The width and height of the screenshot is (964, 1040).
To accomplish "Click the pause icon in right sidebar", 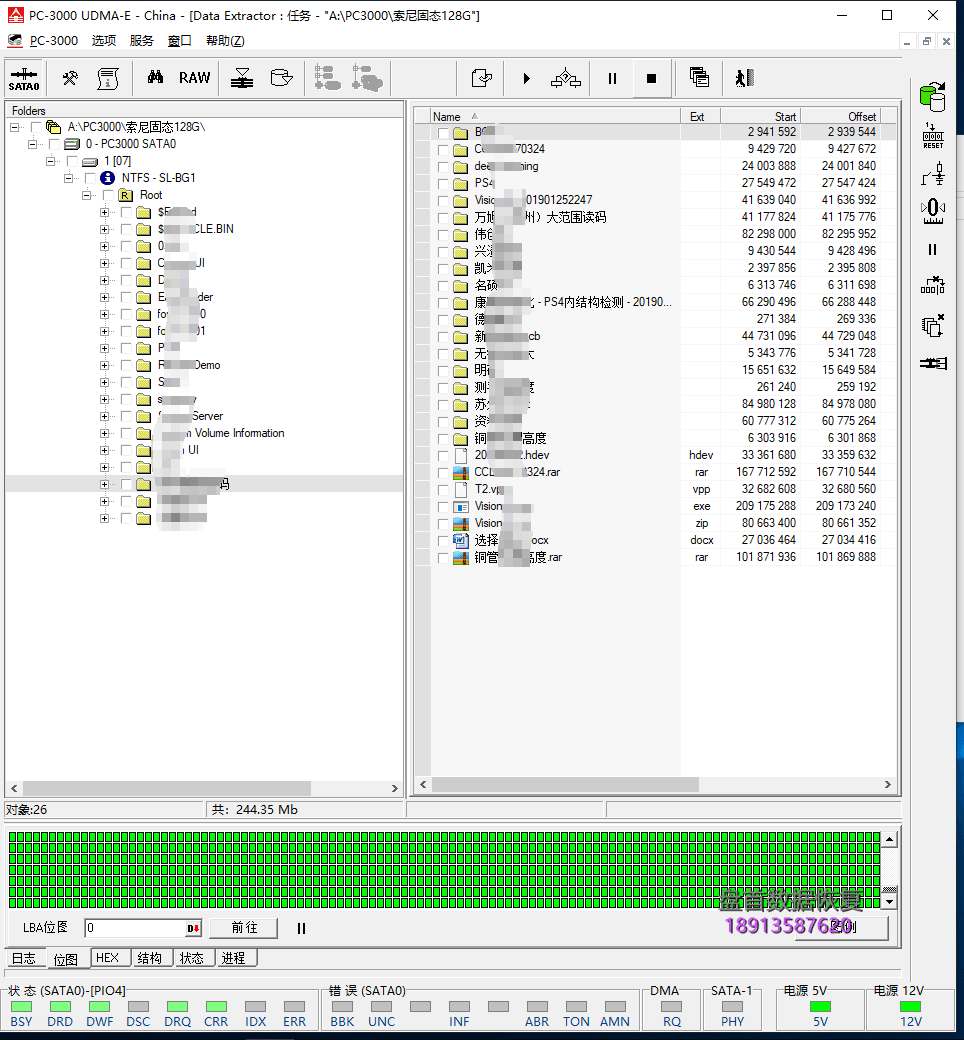I will [933, 249].
